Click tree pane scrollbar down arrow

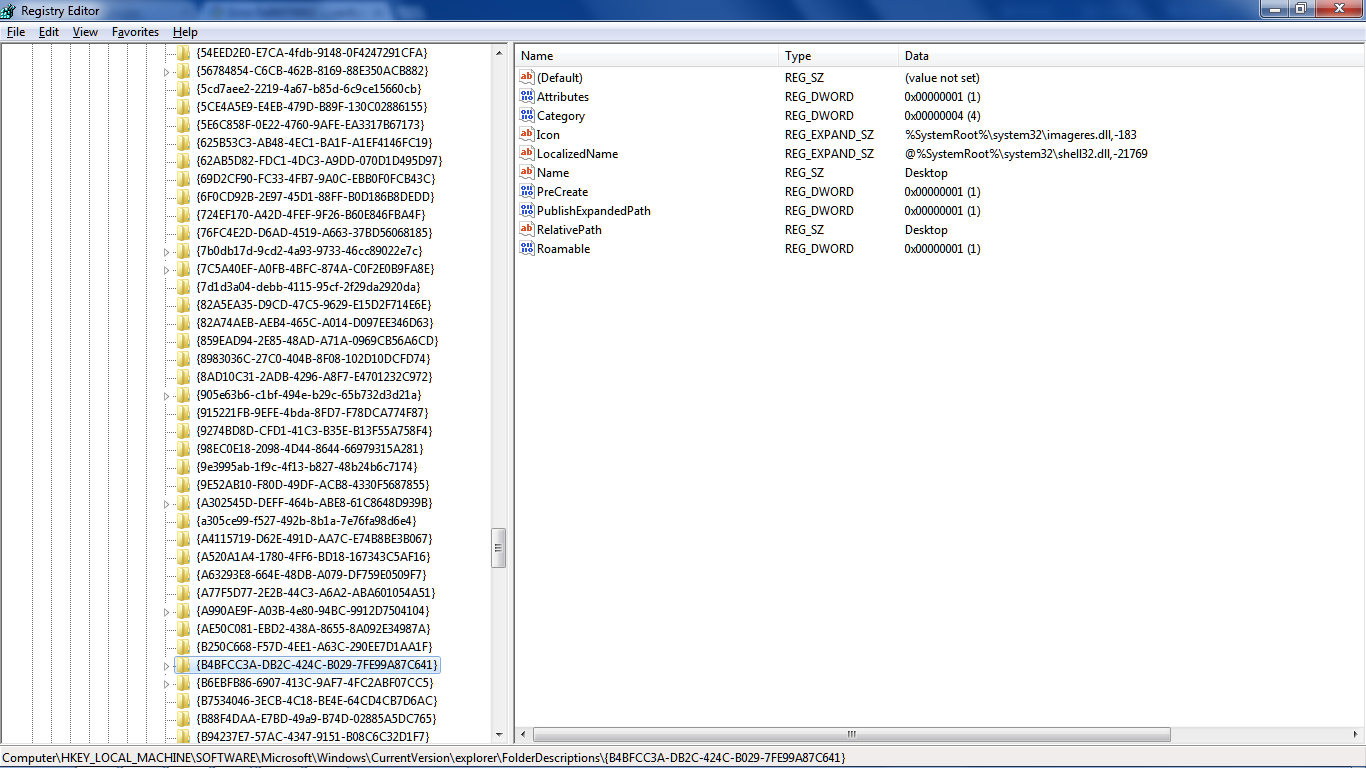[499, 736]
